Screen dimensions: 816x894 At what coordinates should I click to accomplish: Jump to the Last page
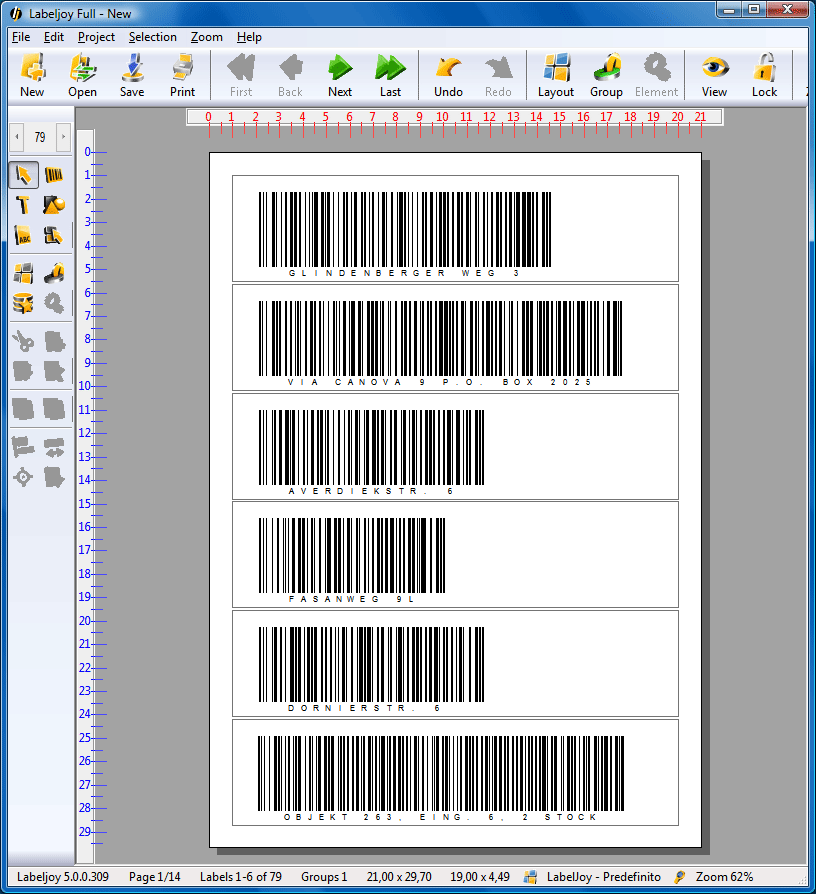(x=391, y=75)
